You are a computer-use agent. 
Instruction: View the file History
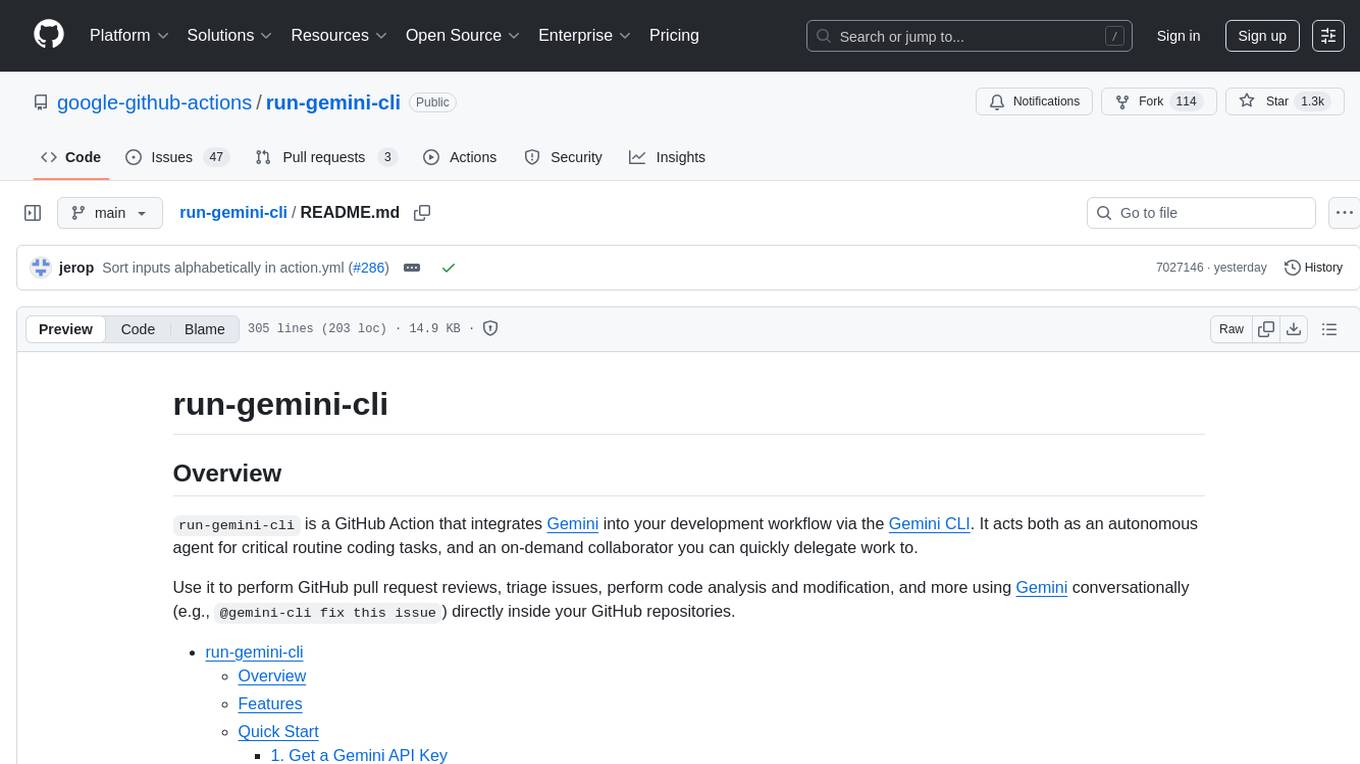(1313, 268)
